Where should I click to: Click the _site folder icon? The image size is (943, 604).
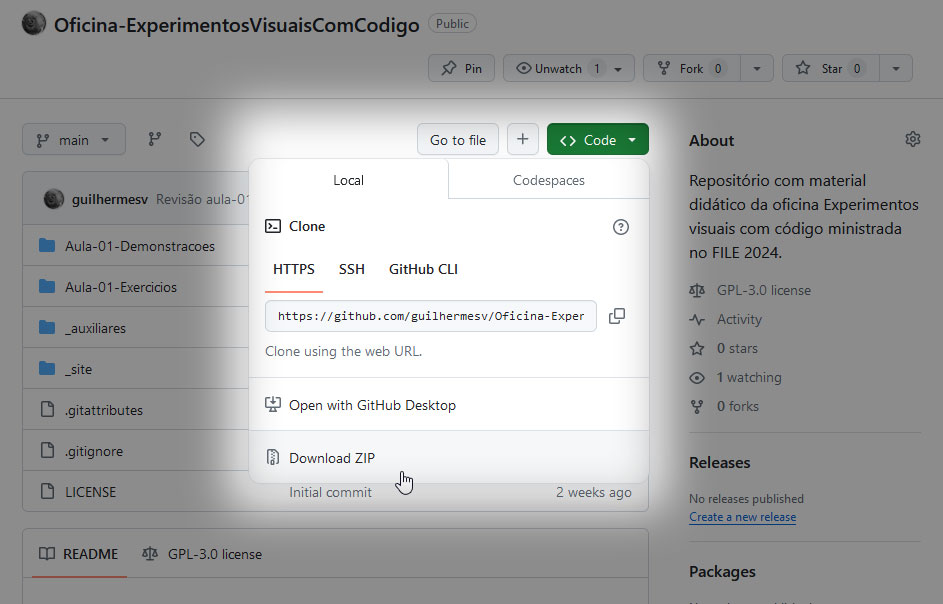coord(47,368)
